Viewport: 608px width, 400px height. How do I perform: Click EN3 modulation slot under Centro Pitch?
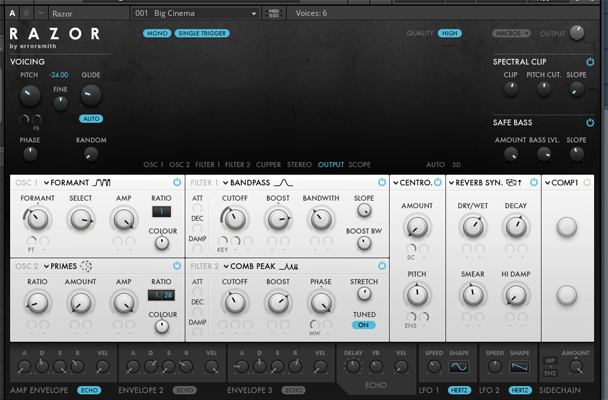click(411, 317)
